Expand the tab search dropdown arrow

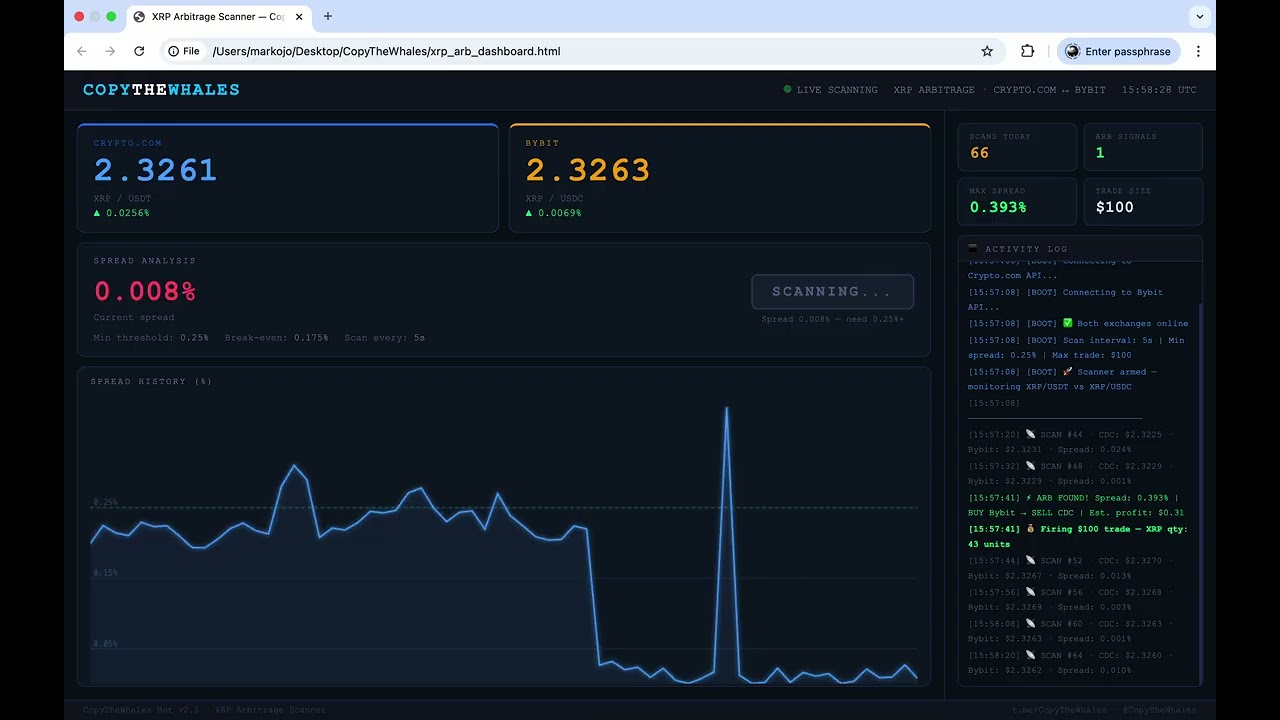click(x=1199, y=17)
